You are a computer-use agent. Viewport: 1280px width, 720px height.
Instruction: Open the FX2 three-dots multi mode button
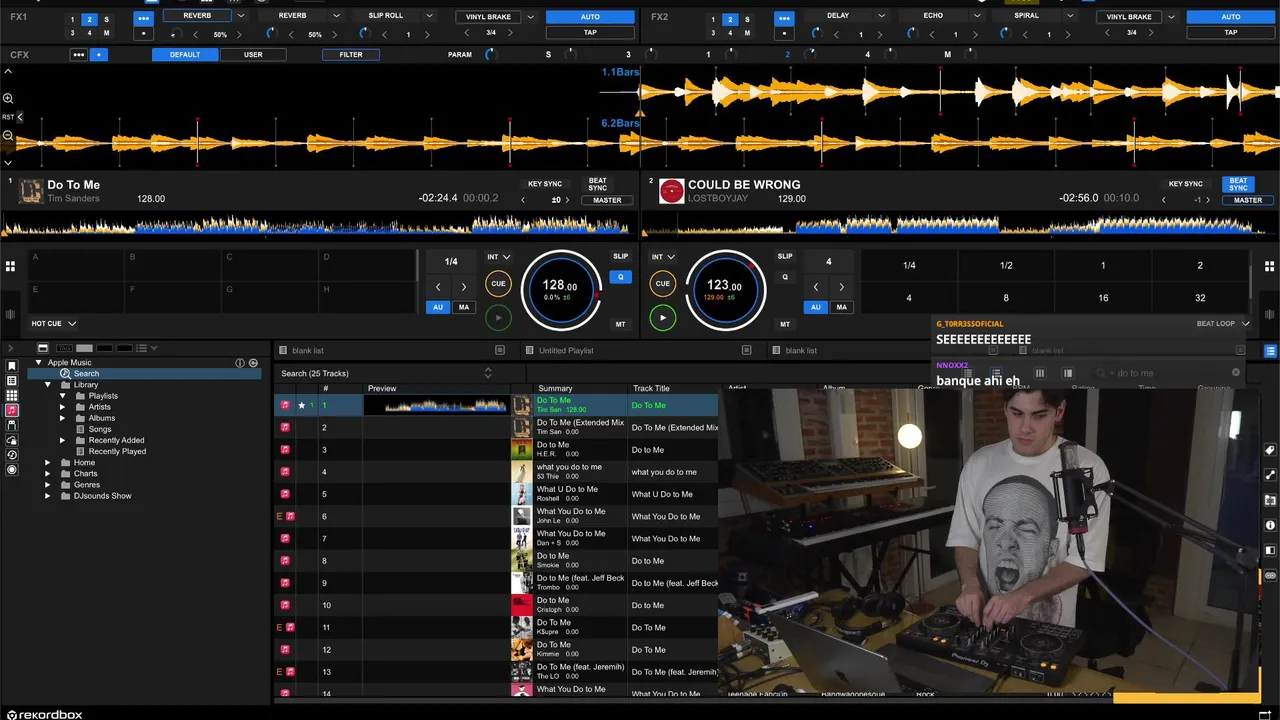point(784,18)
